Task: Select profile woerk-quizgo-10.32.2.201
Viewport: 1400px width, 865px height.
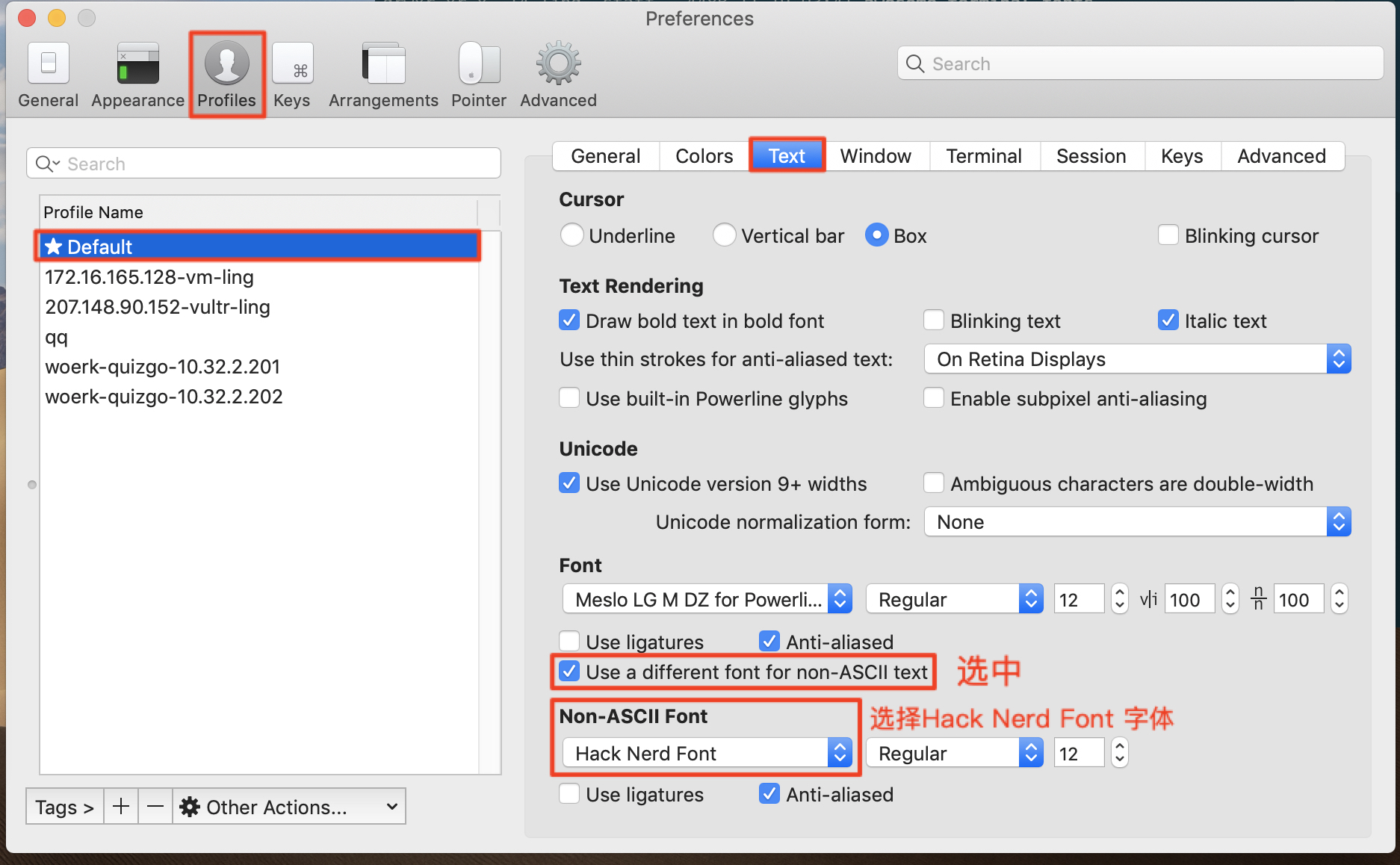Action: click(x=258, y=367)
